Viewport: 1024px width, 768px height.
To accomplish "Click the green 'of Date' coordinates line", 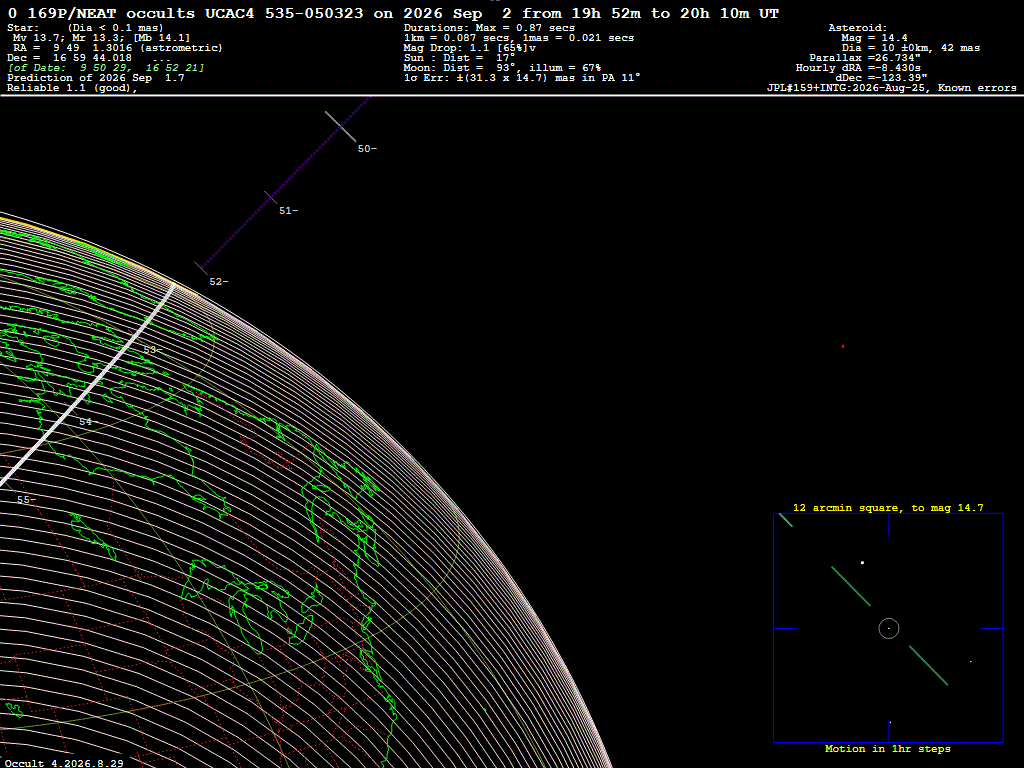I will pyautogui.click(x=106, y=67).
